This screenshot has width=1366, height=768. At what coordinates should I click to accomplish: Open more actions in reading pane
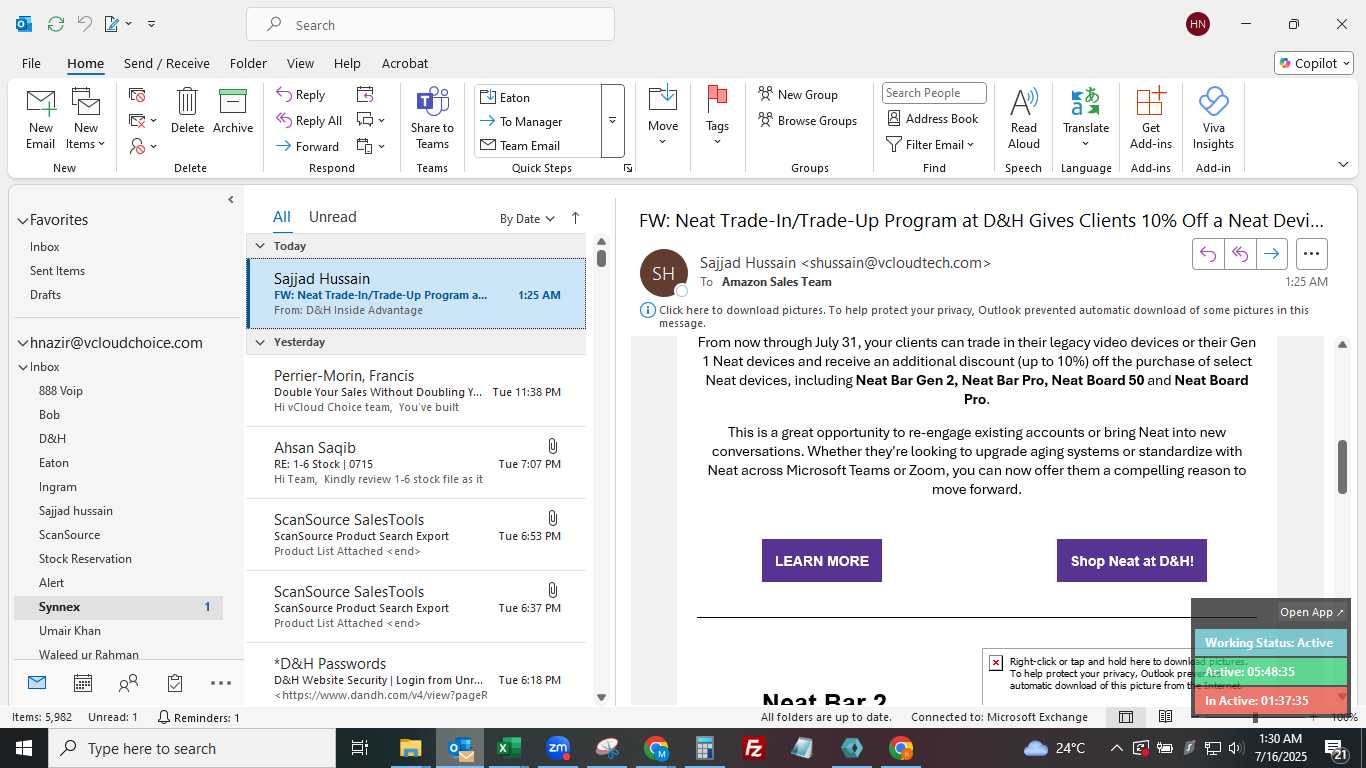pyautogui.click(x=1312, y=254)
